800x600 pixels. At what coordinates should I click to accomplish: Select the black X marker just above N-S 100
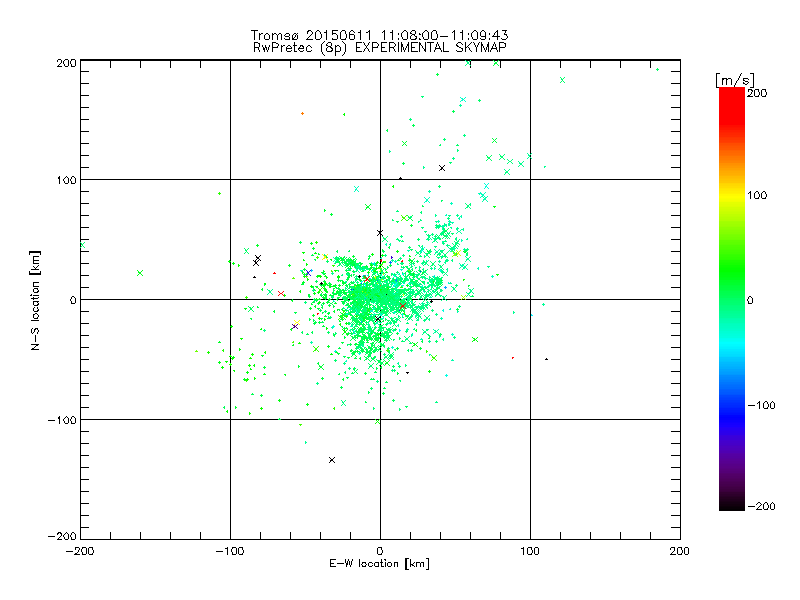click(442, 168)
